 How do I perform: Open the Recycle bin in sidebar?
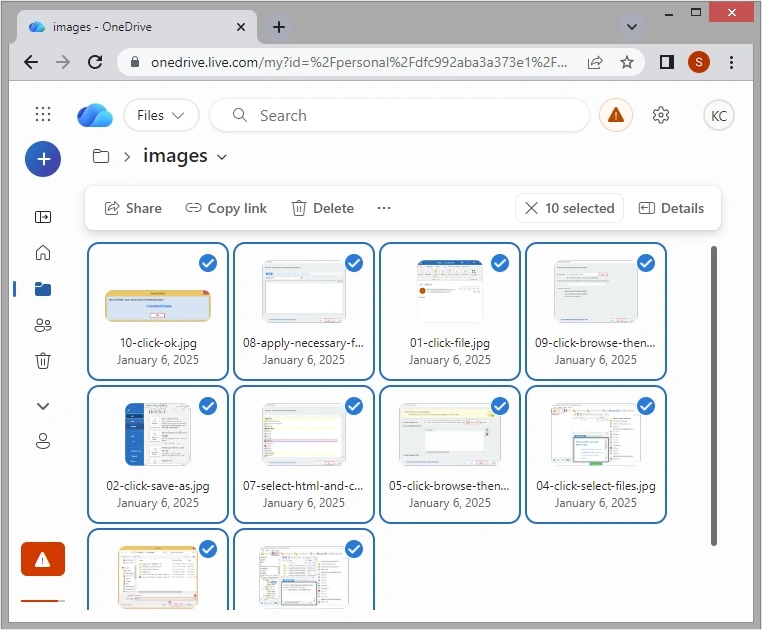click(43, 361)
